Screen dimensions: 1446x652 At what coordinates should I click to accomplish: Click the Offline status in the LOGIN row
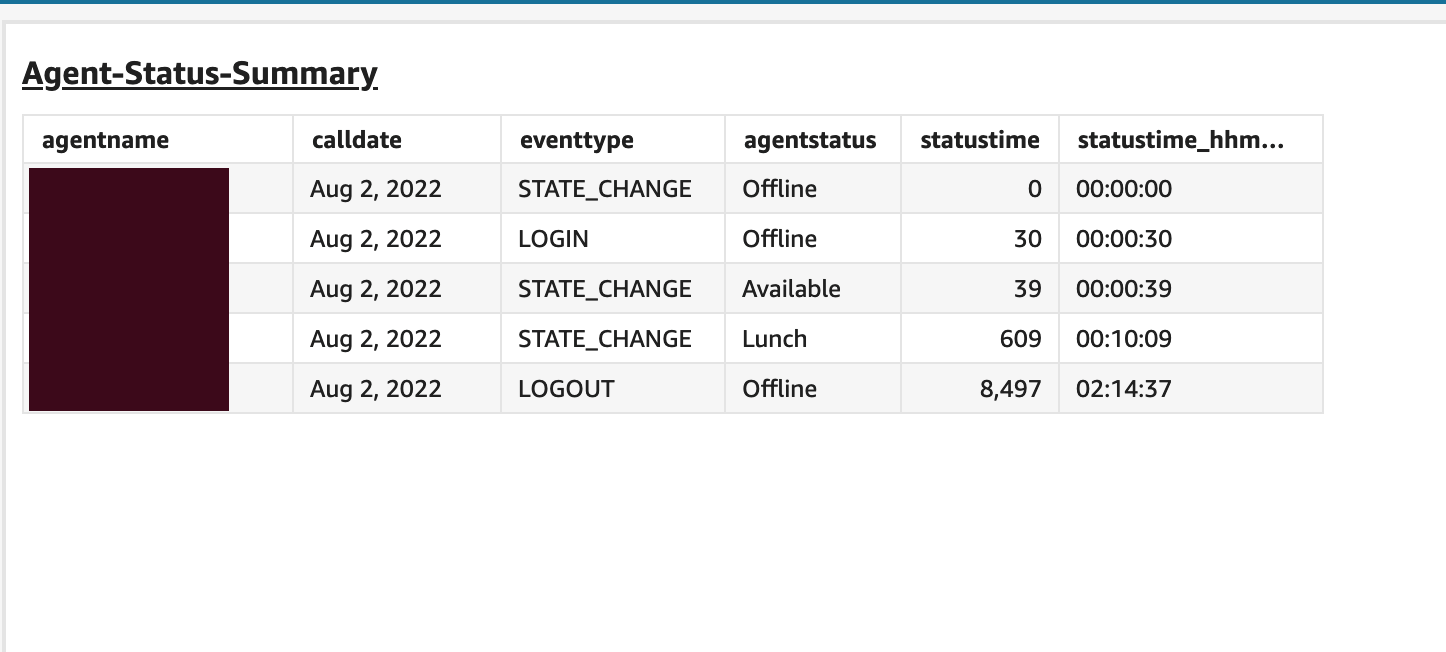coord(777,238)
